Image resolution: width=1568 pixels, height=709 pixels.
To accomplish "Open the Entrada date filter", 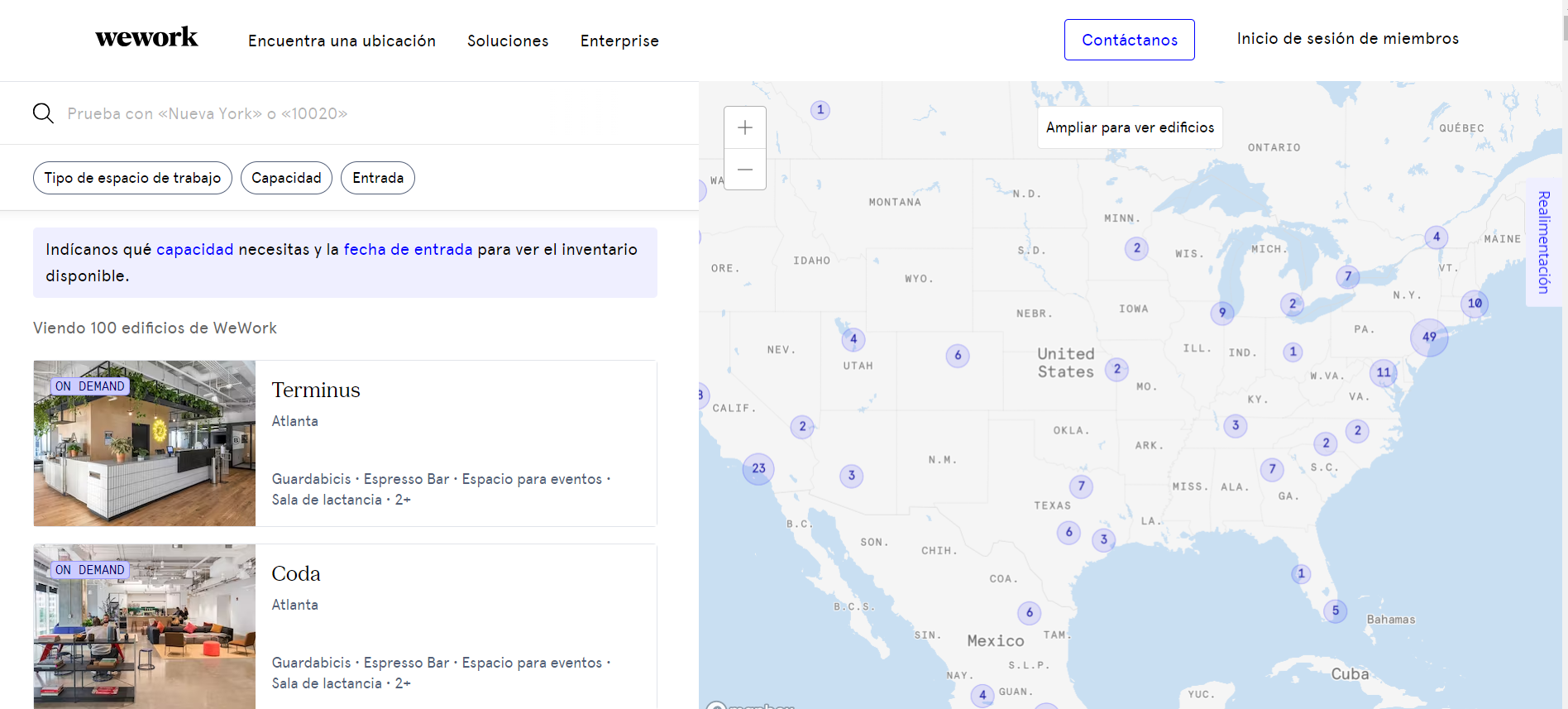I will click(378, 178).
